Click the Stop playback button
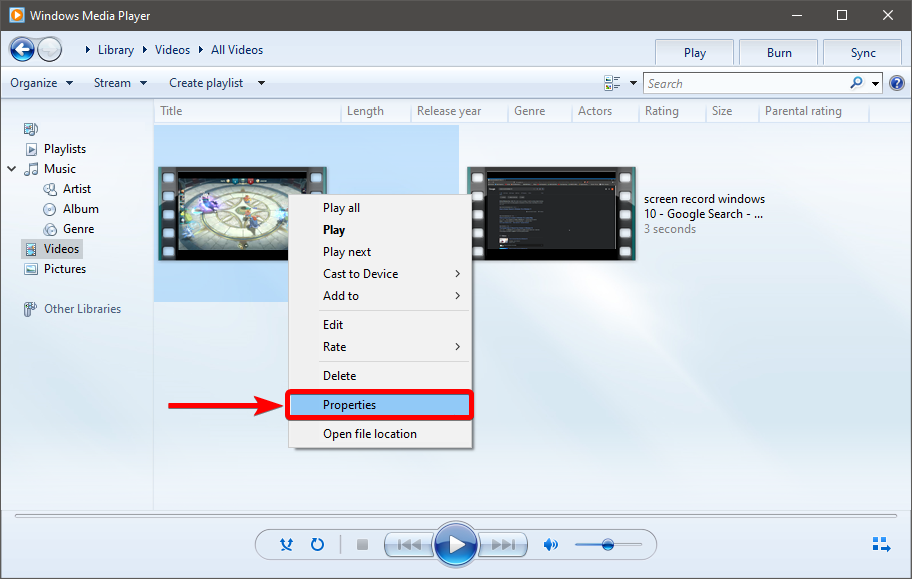The height and width of the screenshot is (579, 912). [362, 545]
